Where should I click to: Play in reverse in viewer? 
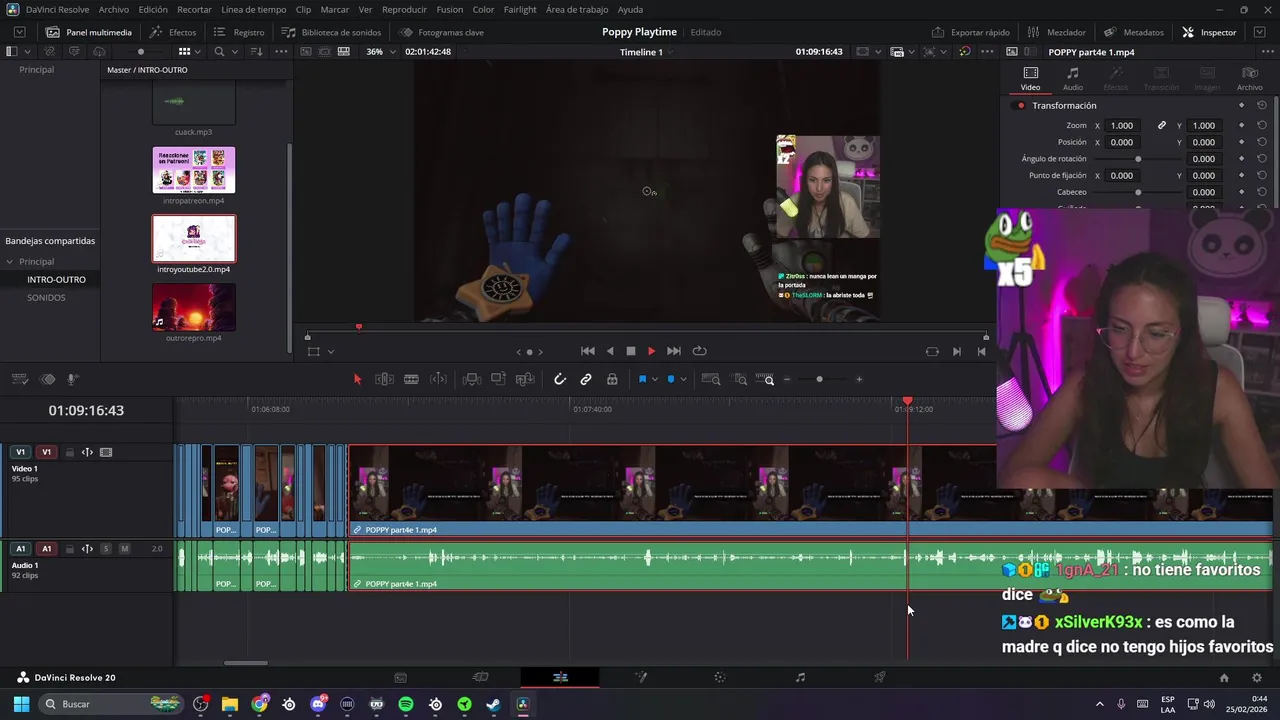[x=610, y=351]
